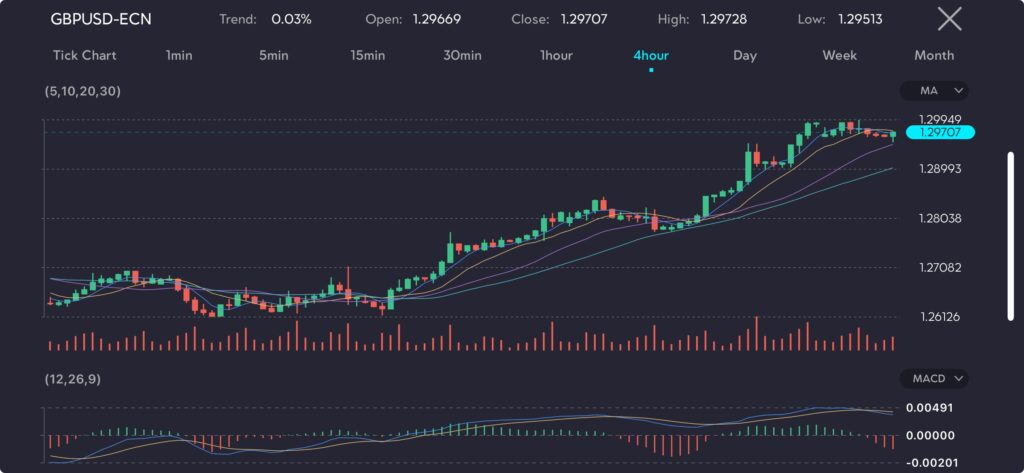
Task: Select the 1hour timeframe
Action: click(556, 55)
